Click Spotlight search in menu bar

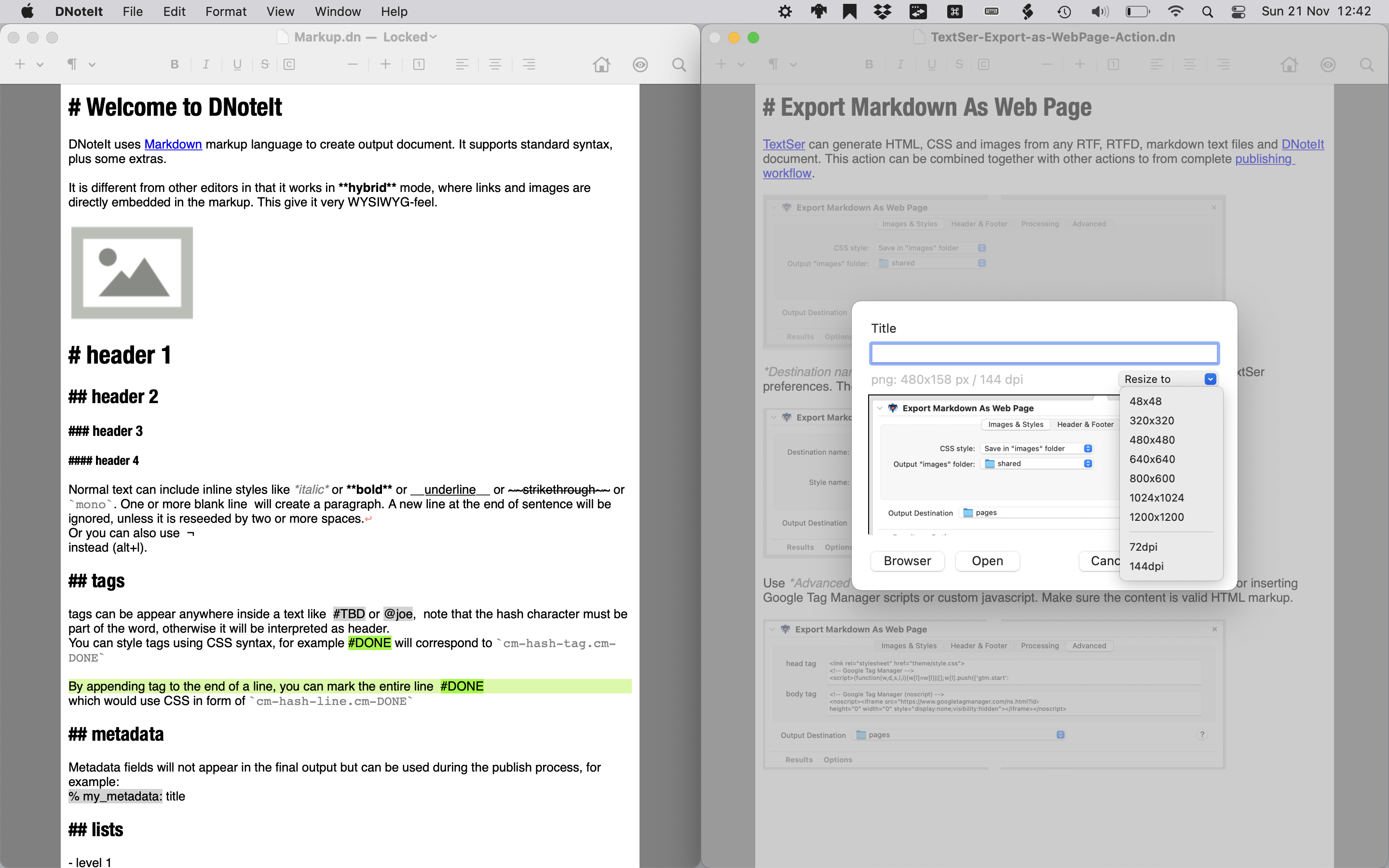[1207, 12]
